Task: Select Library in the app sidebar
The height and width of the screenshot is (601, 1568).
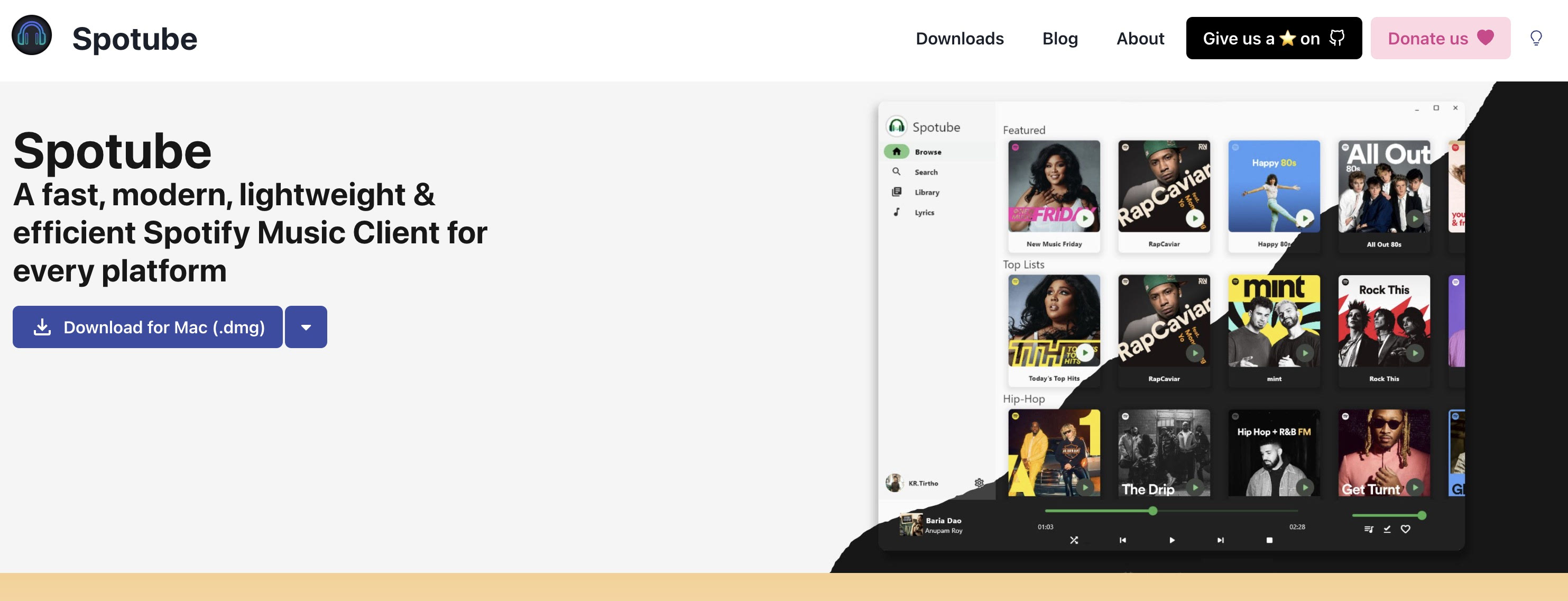Action: [x=926, y=193]
